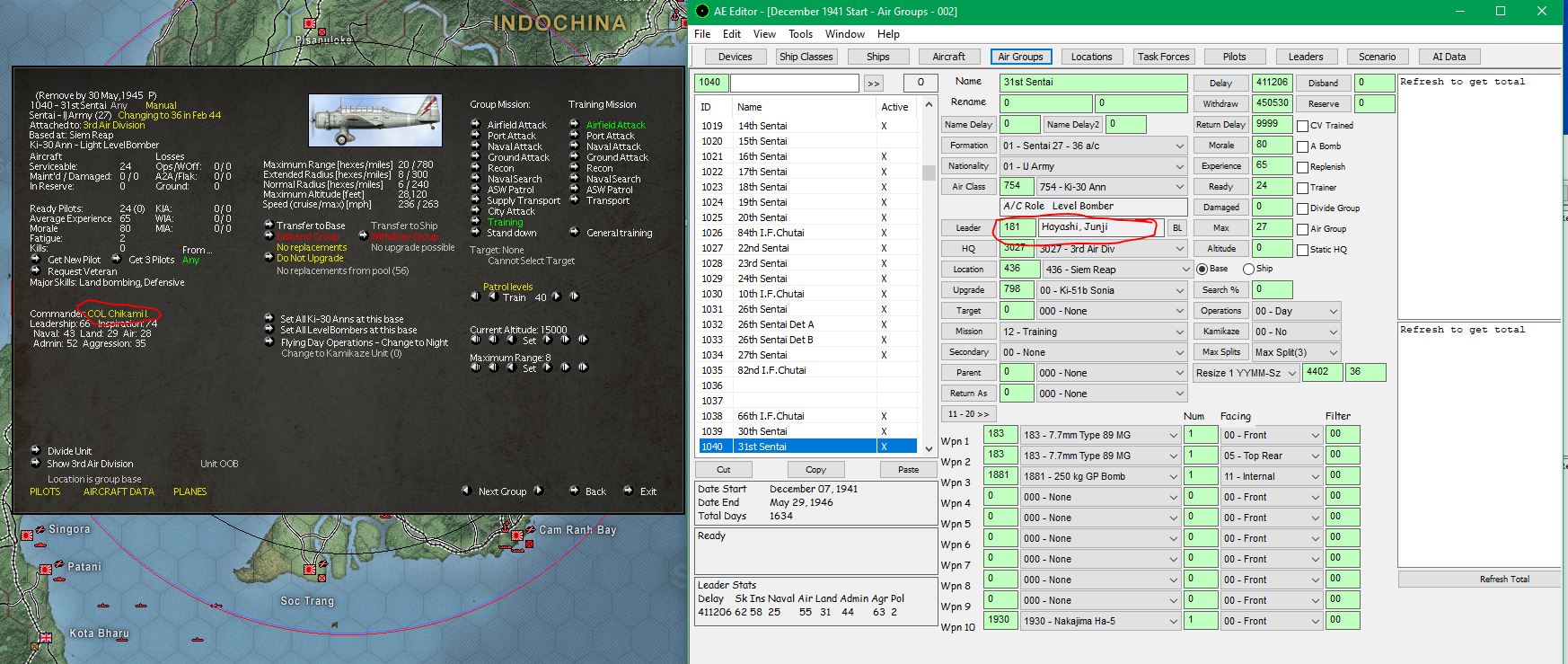
Task: Toggle Do Not Upgrade arrow
Action: tap(268, 258)
